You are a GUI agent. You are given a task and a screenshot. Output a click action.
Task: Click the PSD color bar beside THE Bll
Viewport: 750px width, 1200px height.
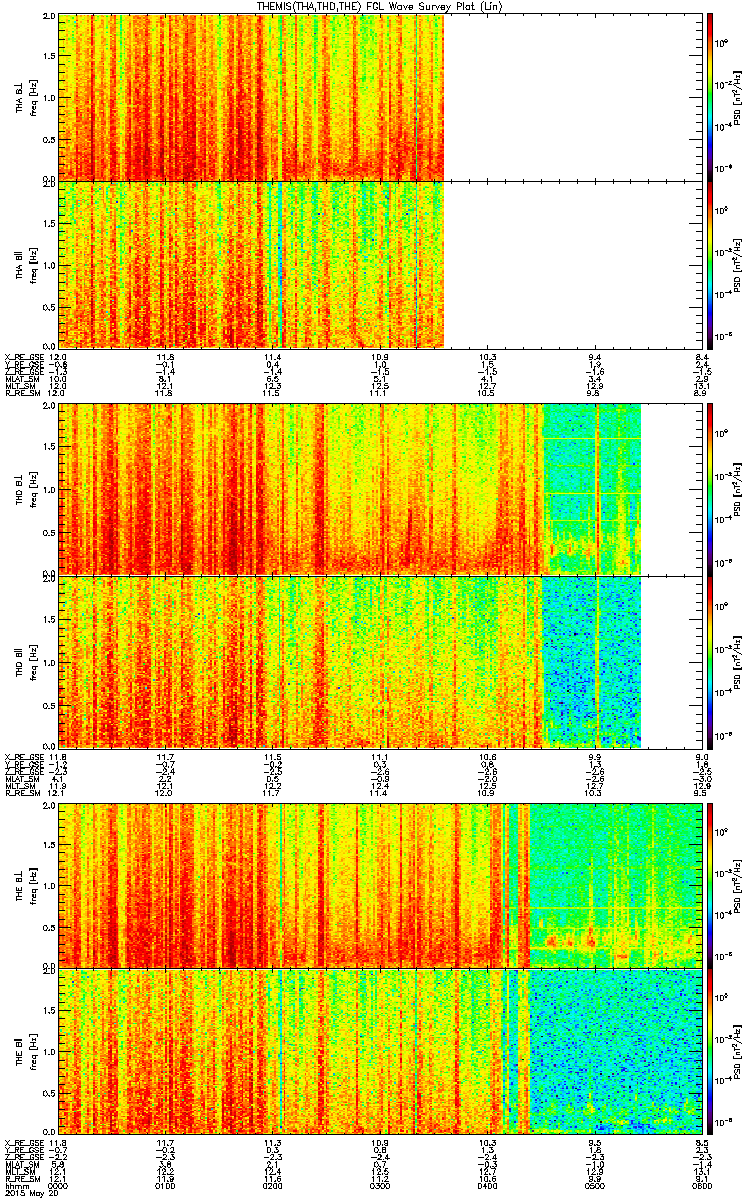[x=710, y=1050]
